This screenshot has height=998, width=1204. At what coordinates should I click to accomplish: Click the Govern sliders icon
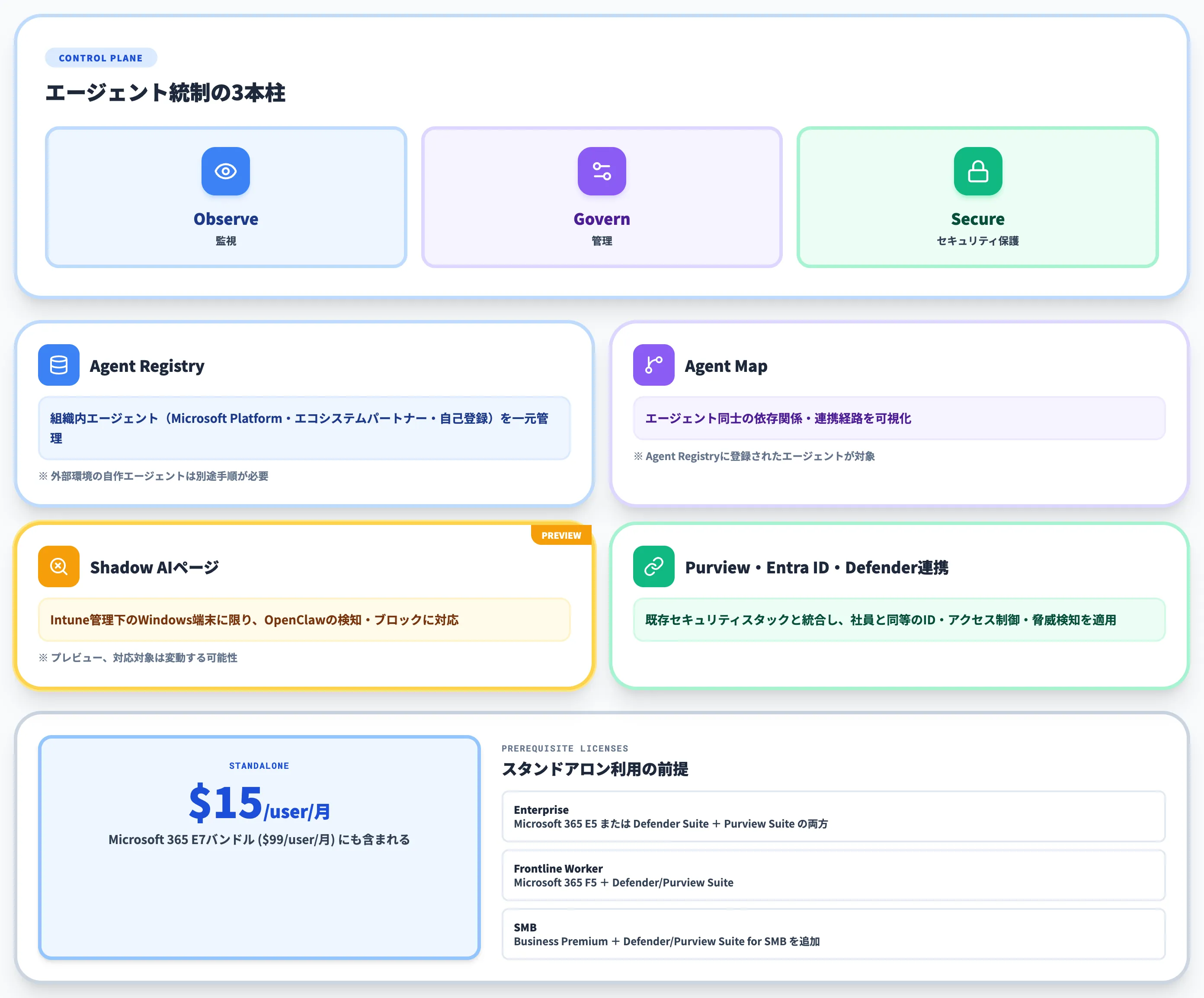[602, 171]
